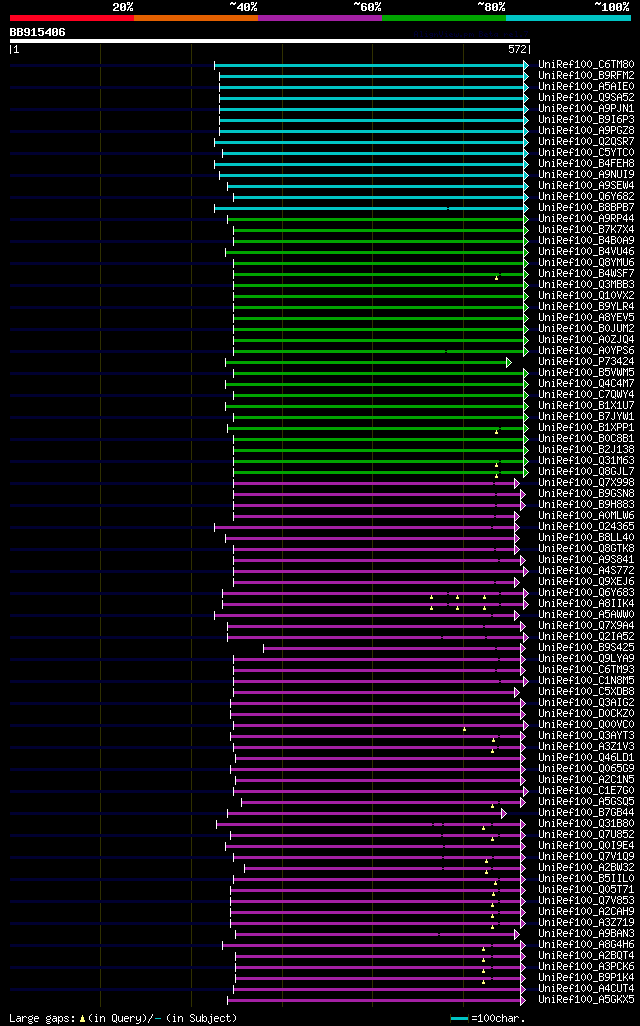
Task: Select the UniRef100_A9S841 entry
Action: tap(586, 560)
